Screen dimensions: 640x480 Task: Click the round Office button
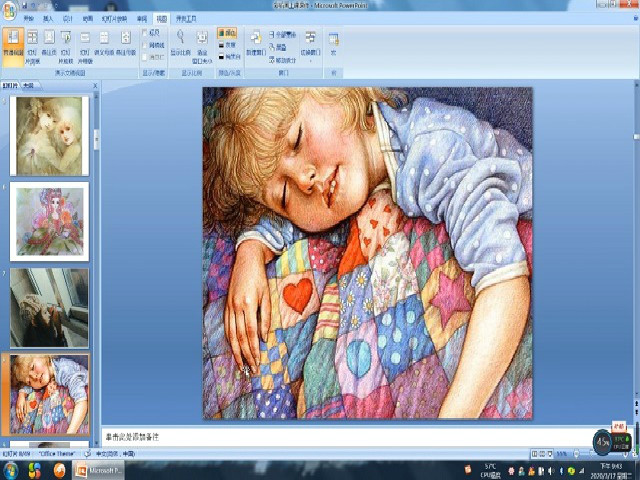click(x=9, y=11)
